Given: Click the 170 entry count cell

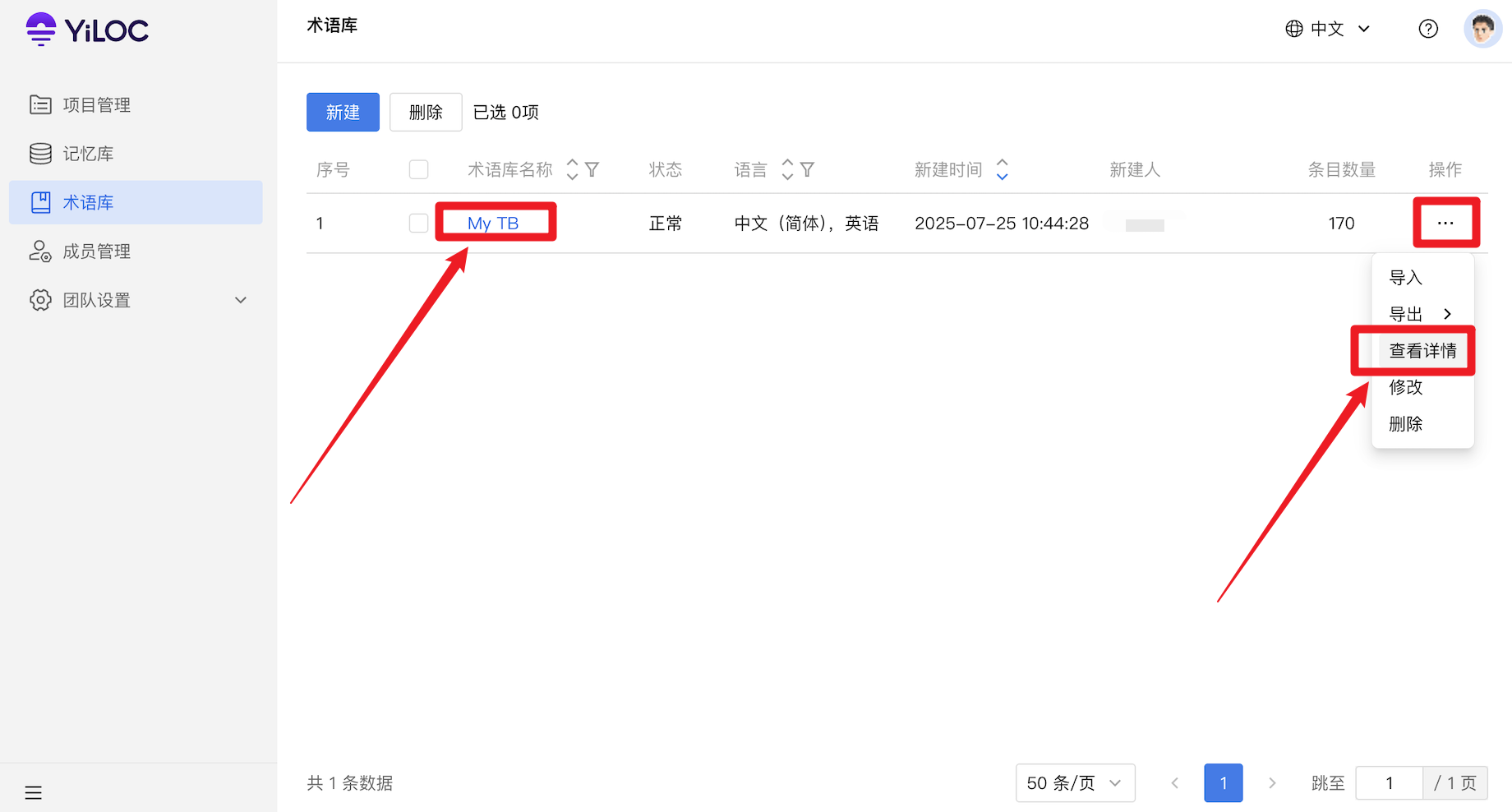Looking at the screenshot, I should pos(1341,224).
